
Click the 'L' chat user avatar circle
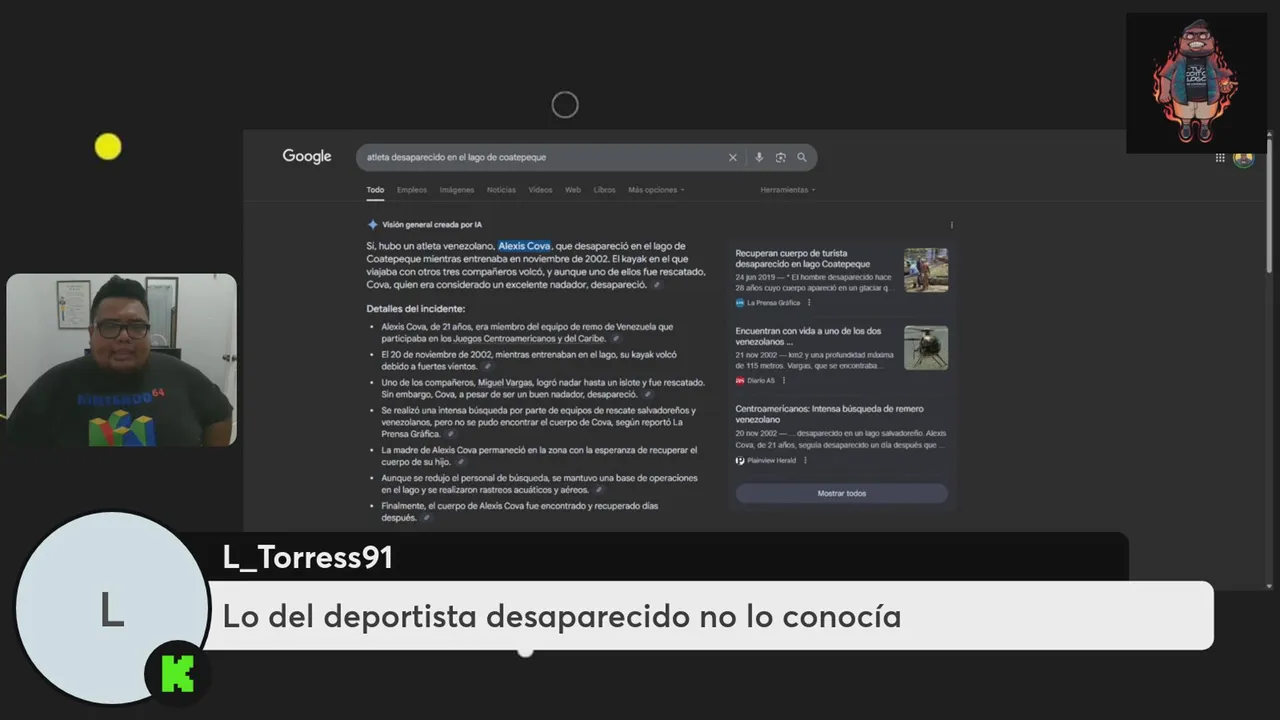(110, 608)
